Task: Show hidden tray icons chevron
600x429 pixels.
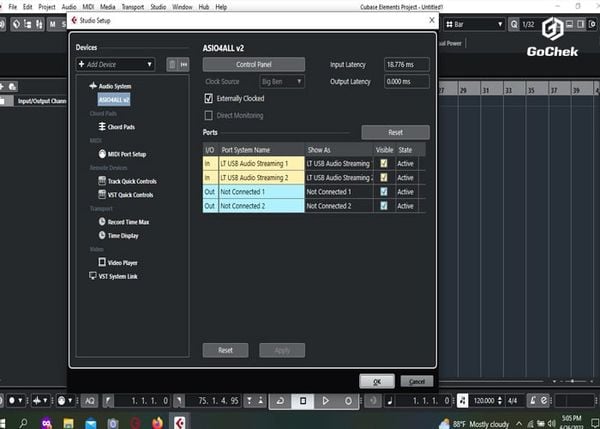Action: (x=519, y=424)
